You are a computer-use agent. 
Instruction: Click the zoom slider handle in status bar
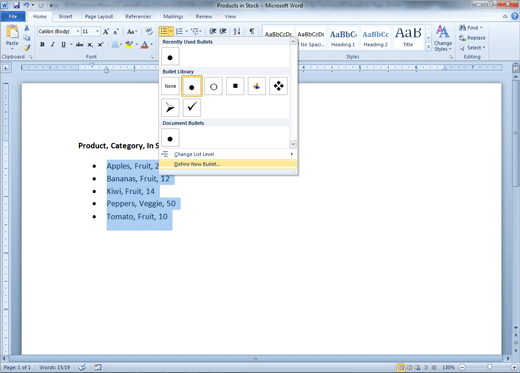click(x=489, y=367)
